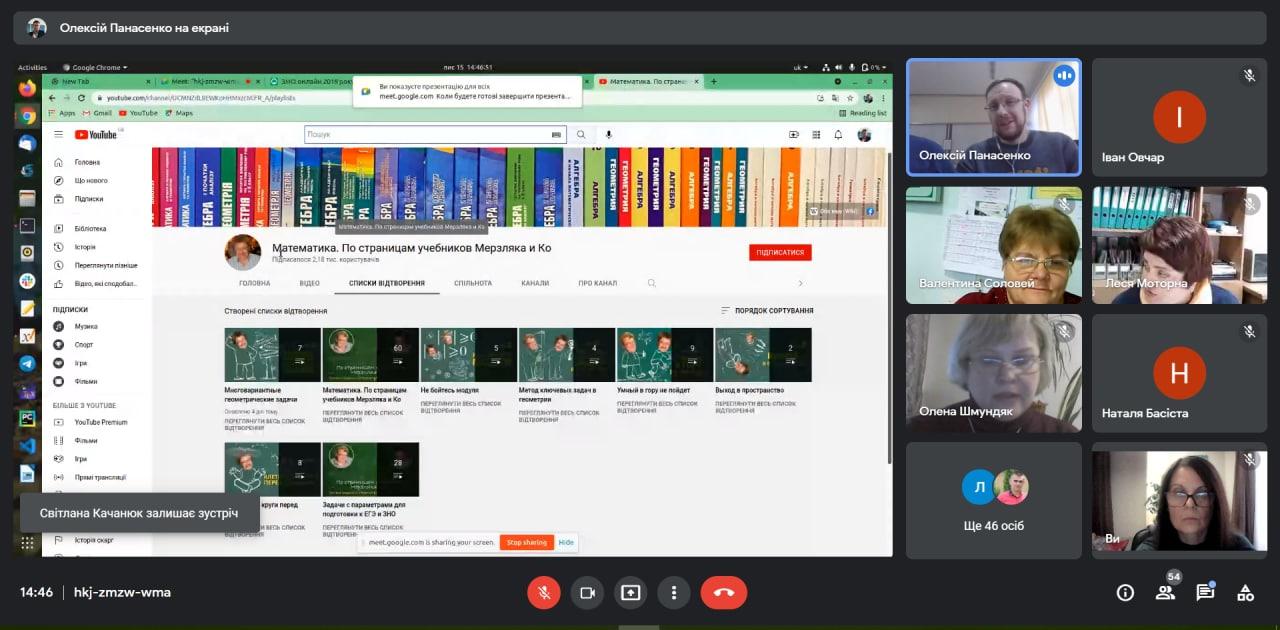The width and height of the screenshot is (1280, 630).
Task: Show the participants list with the 54 badge
Action: [1165, 592]
